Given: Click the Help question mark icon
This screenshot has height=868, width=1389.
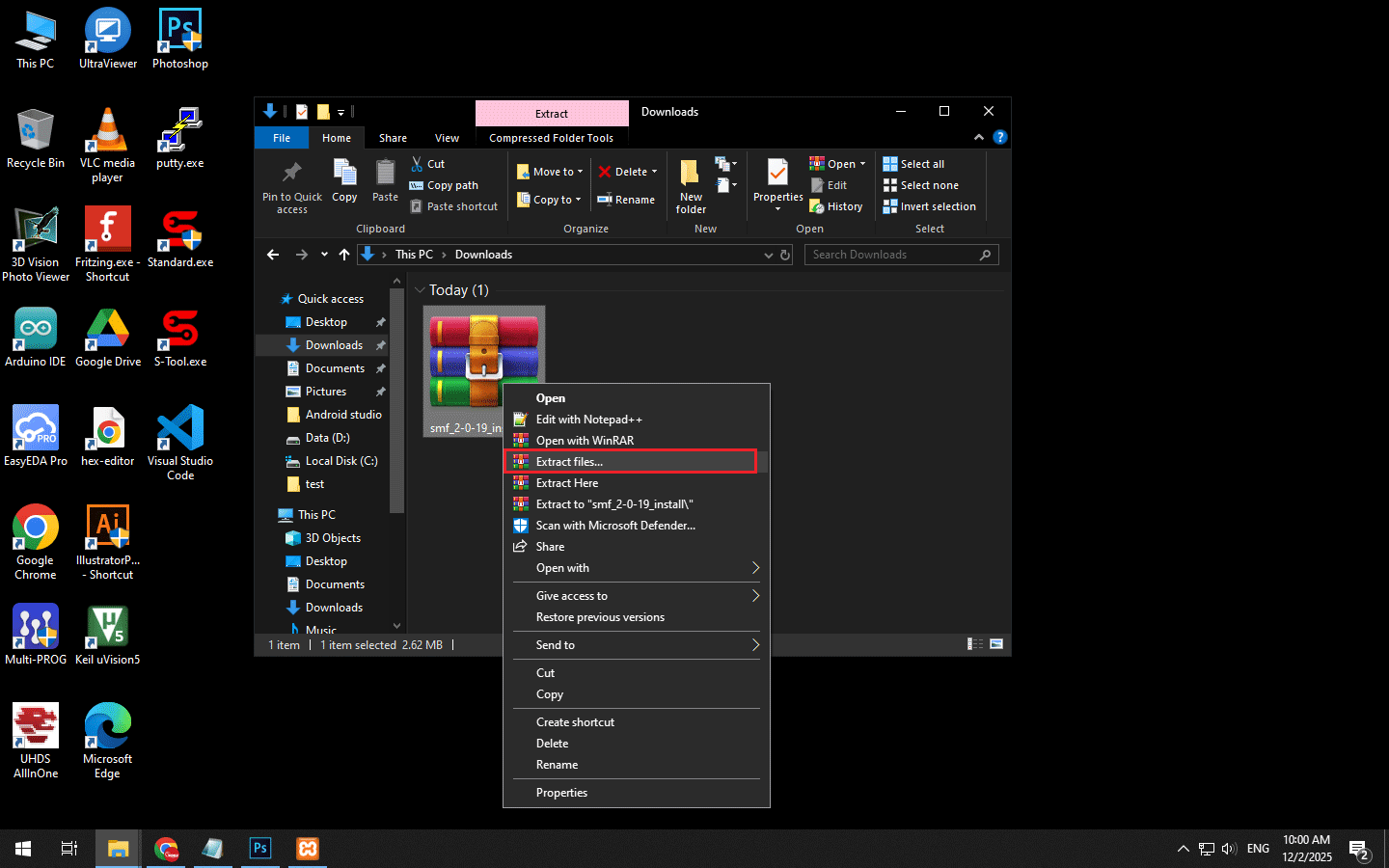Looking at the screenshot, I should [x=1000, y=137].
